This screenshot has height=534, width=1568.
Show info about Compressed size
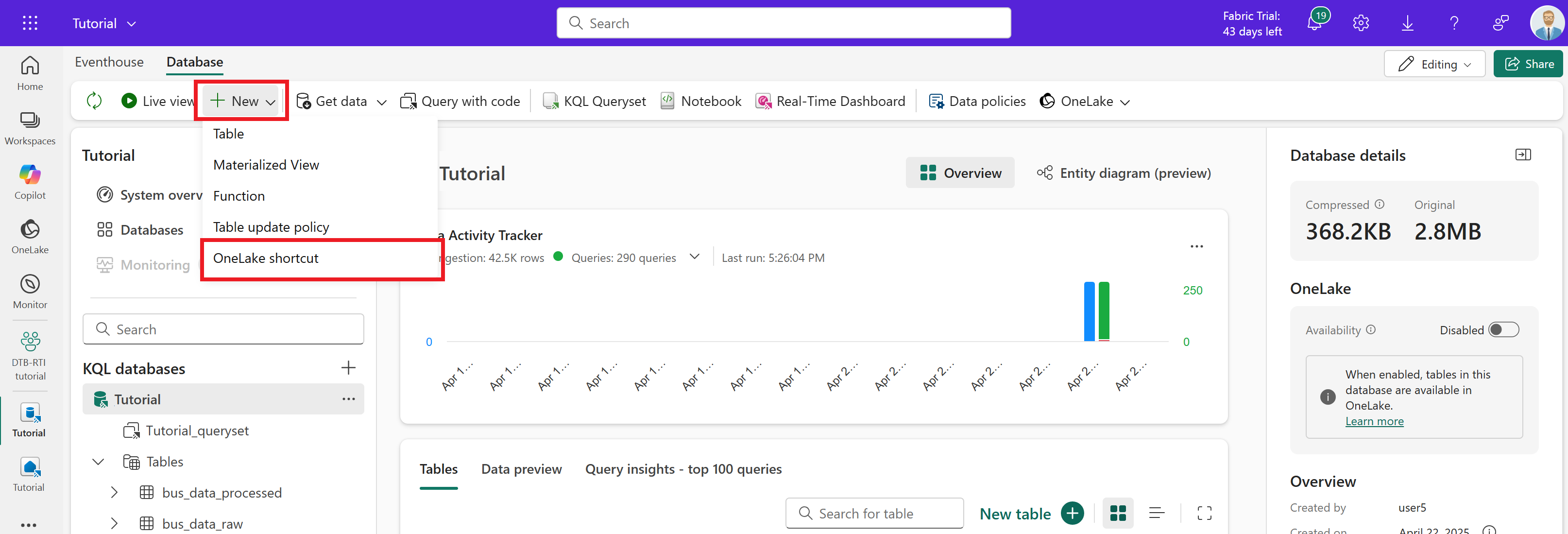tap(1380, 205)
